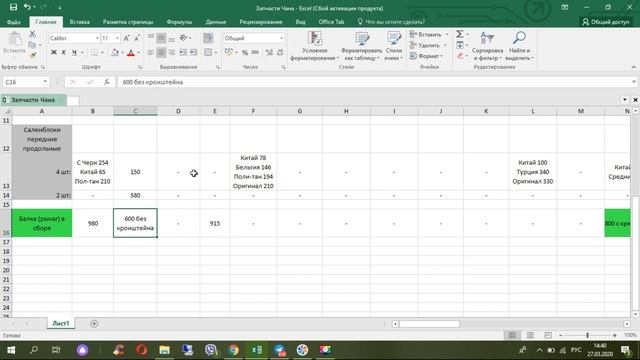Open the Format (Формат) cells menu

click(x=425, y=56)
